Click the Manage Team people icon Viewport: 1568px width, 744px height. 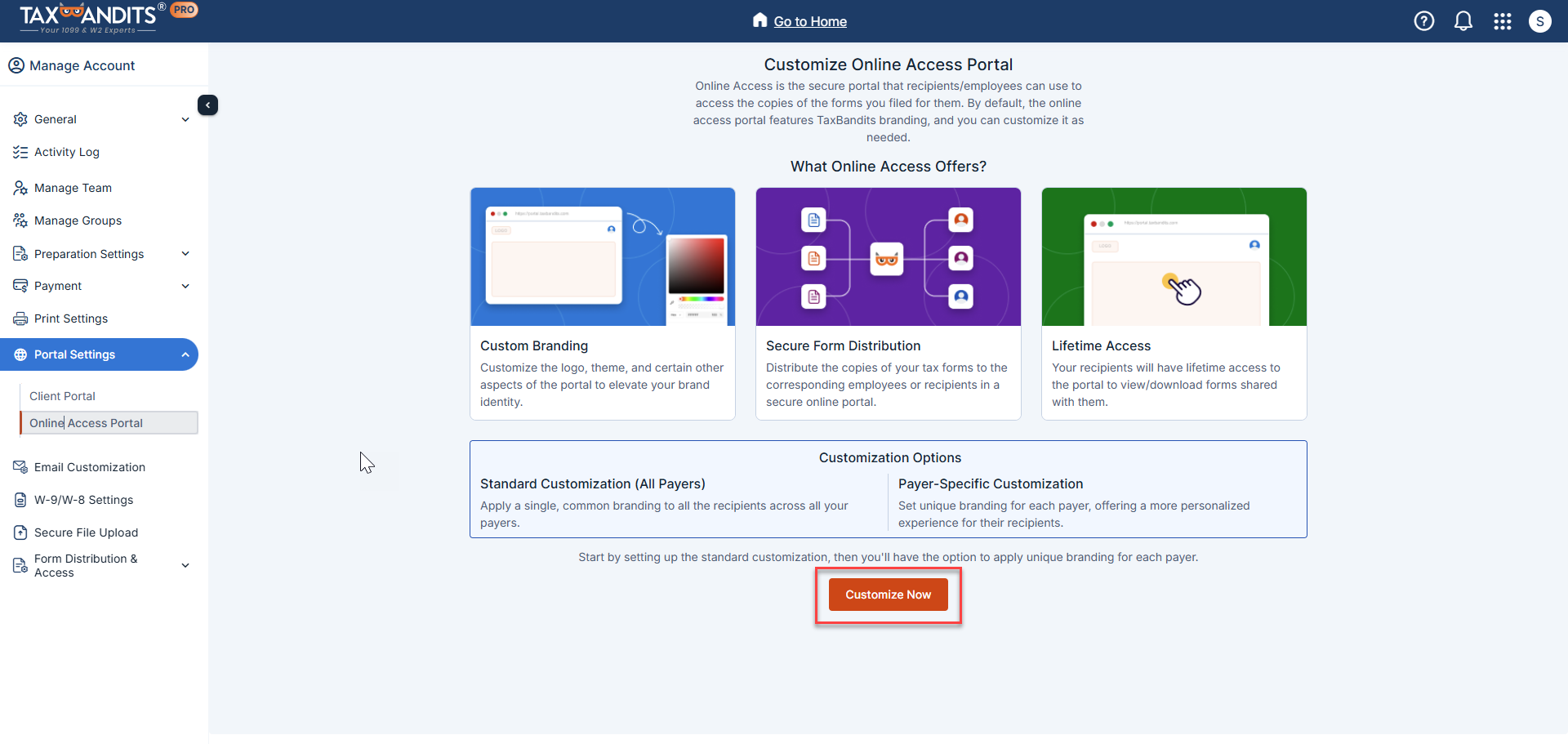coord(20,188)
